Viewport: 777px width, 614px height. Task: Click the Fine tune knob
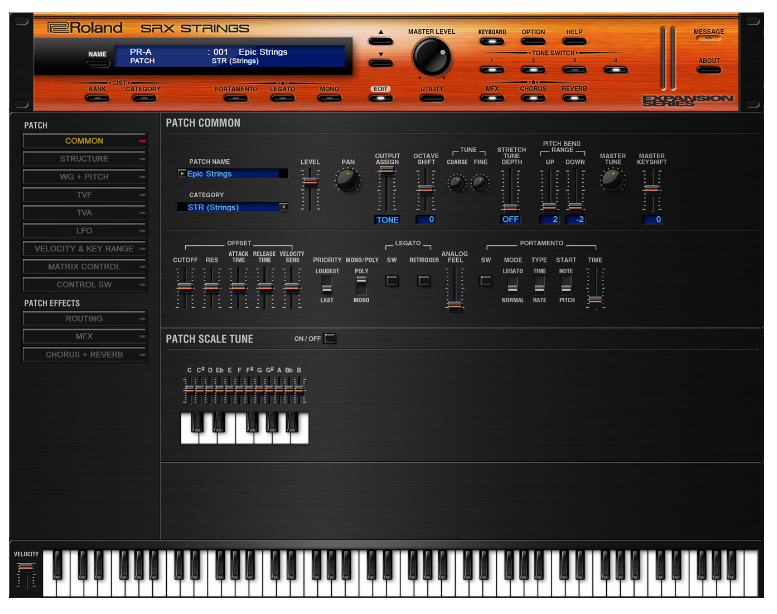click(x=480, y=183)
